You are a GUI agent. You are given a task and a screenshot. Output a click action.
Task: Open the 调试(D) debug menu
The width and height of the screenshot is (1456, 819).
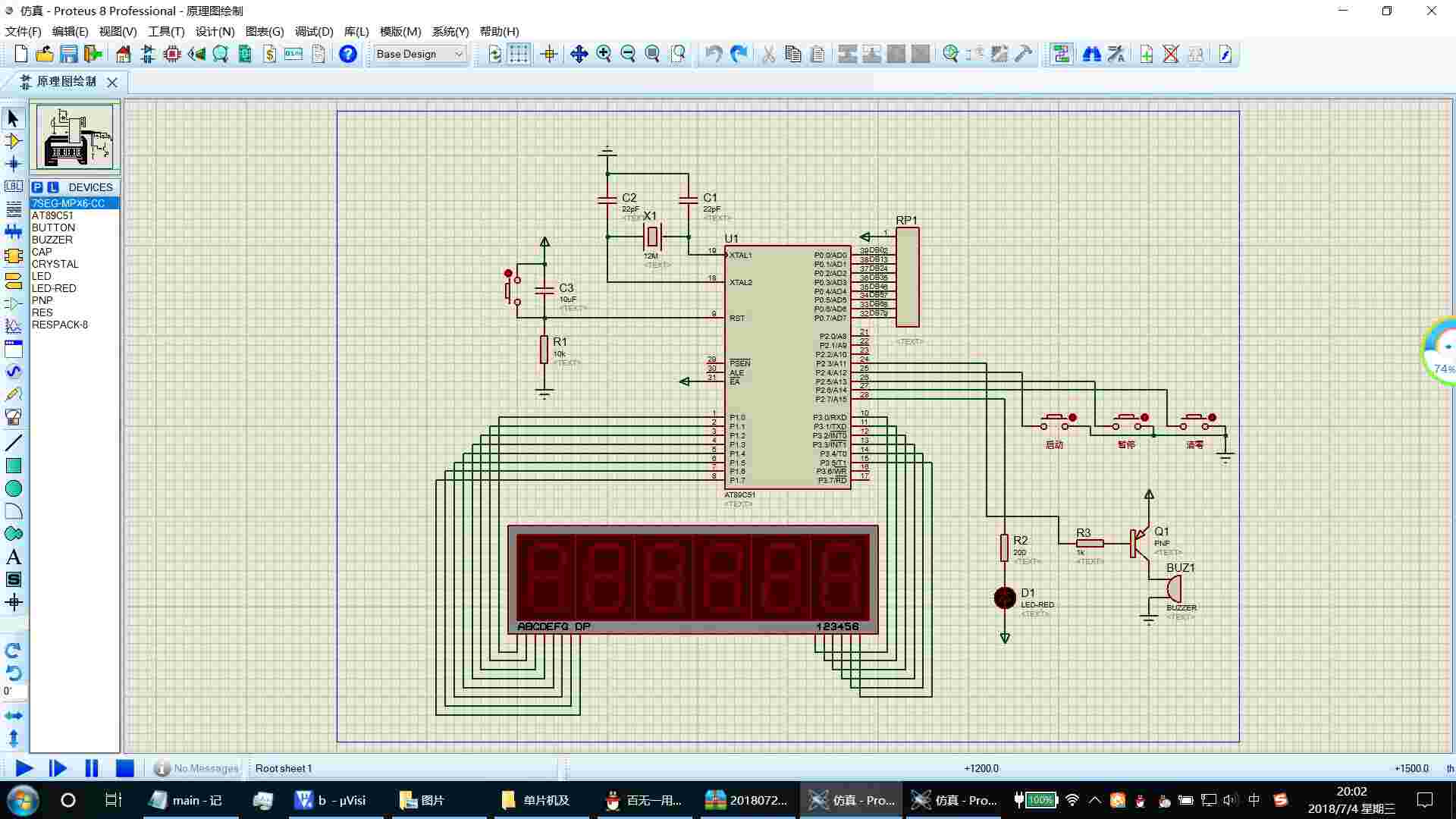click(x=314, y=31)
